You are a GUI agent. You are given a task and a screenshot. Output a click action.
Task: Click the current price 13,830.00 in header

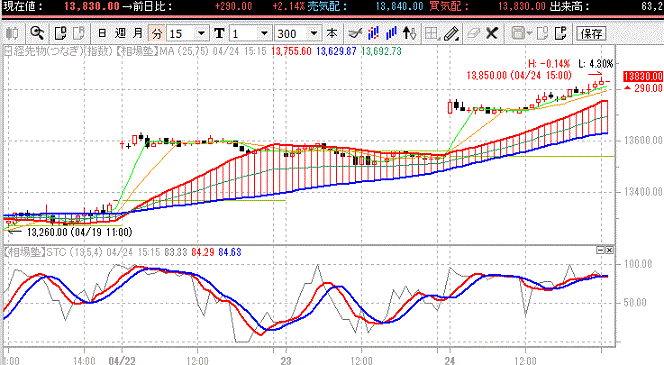92,6
